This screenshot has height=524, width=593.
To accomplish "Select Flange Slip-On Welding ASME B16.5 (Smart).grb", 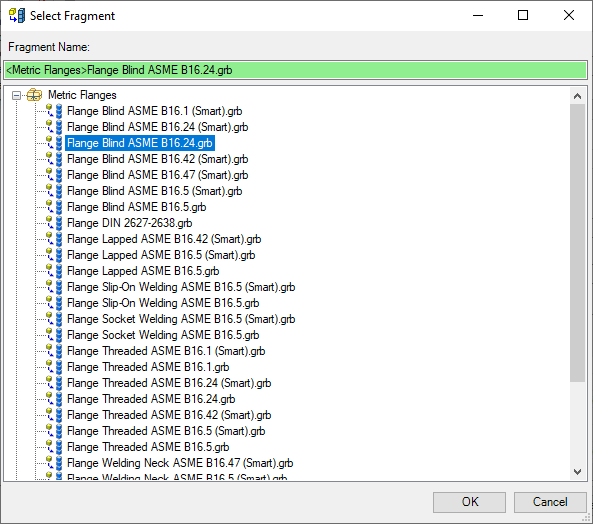I will tap(181, 287).
